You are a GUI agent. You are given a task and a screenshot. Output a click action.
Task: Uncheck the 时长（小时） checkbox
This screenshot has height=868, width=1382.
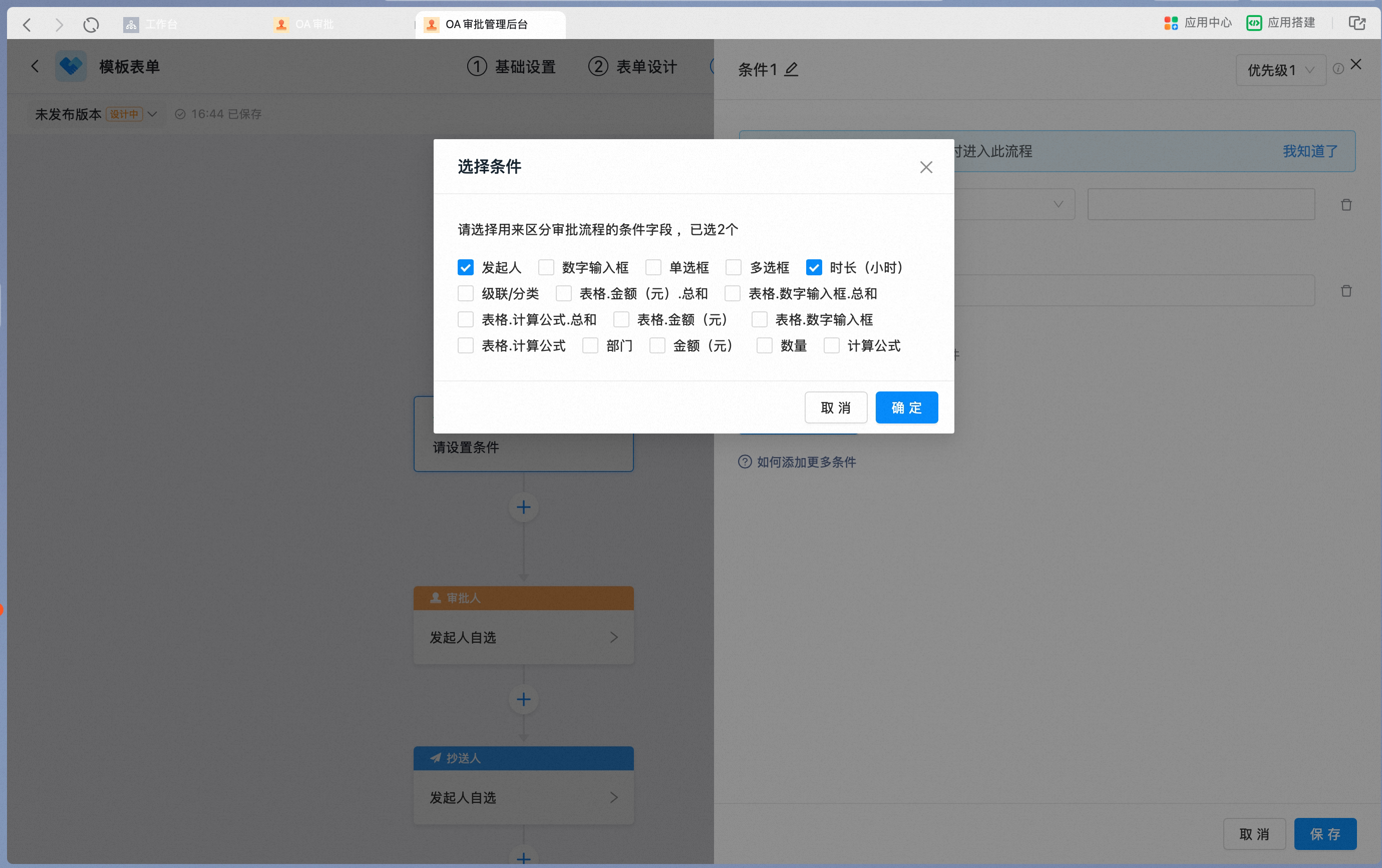(814, 268)
